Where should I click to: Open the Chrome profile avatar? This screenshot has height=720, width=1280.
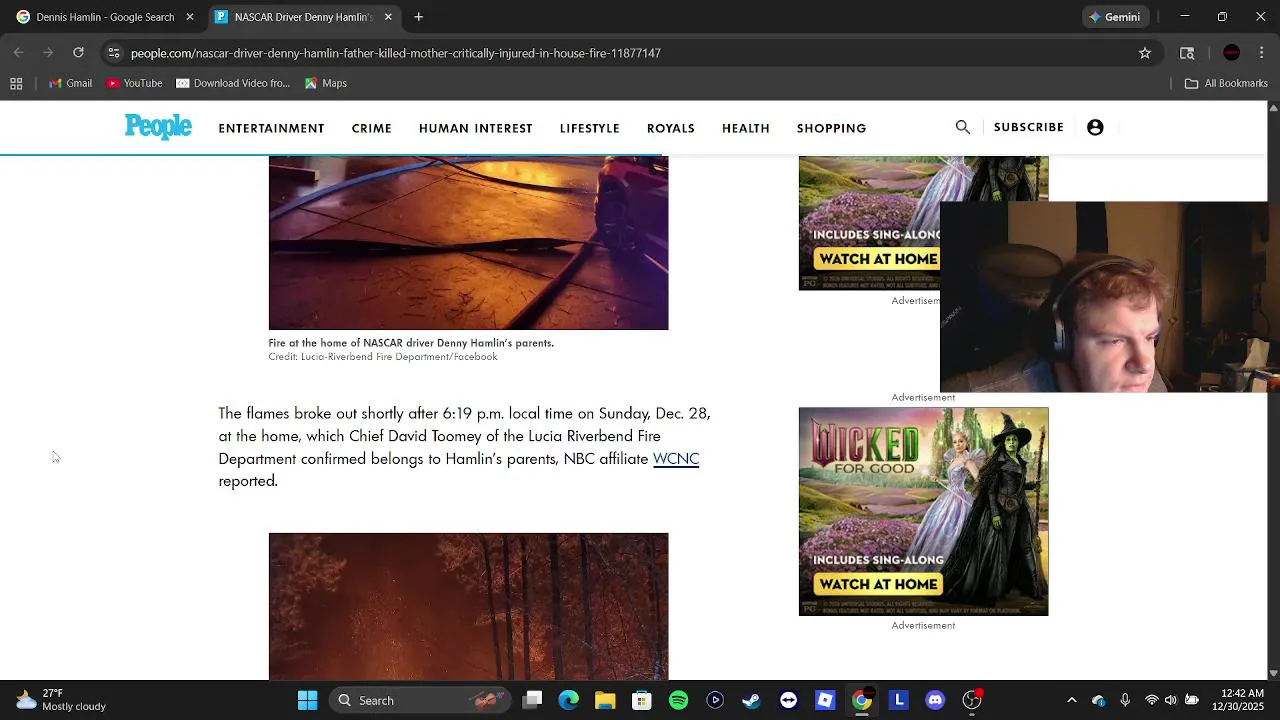[1232, 53]
